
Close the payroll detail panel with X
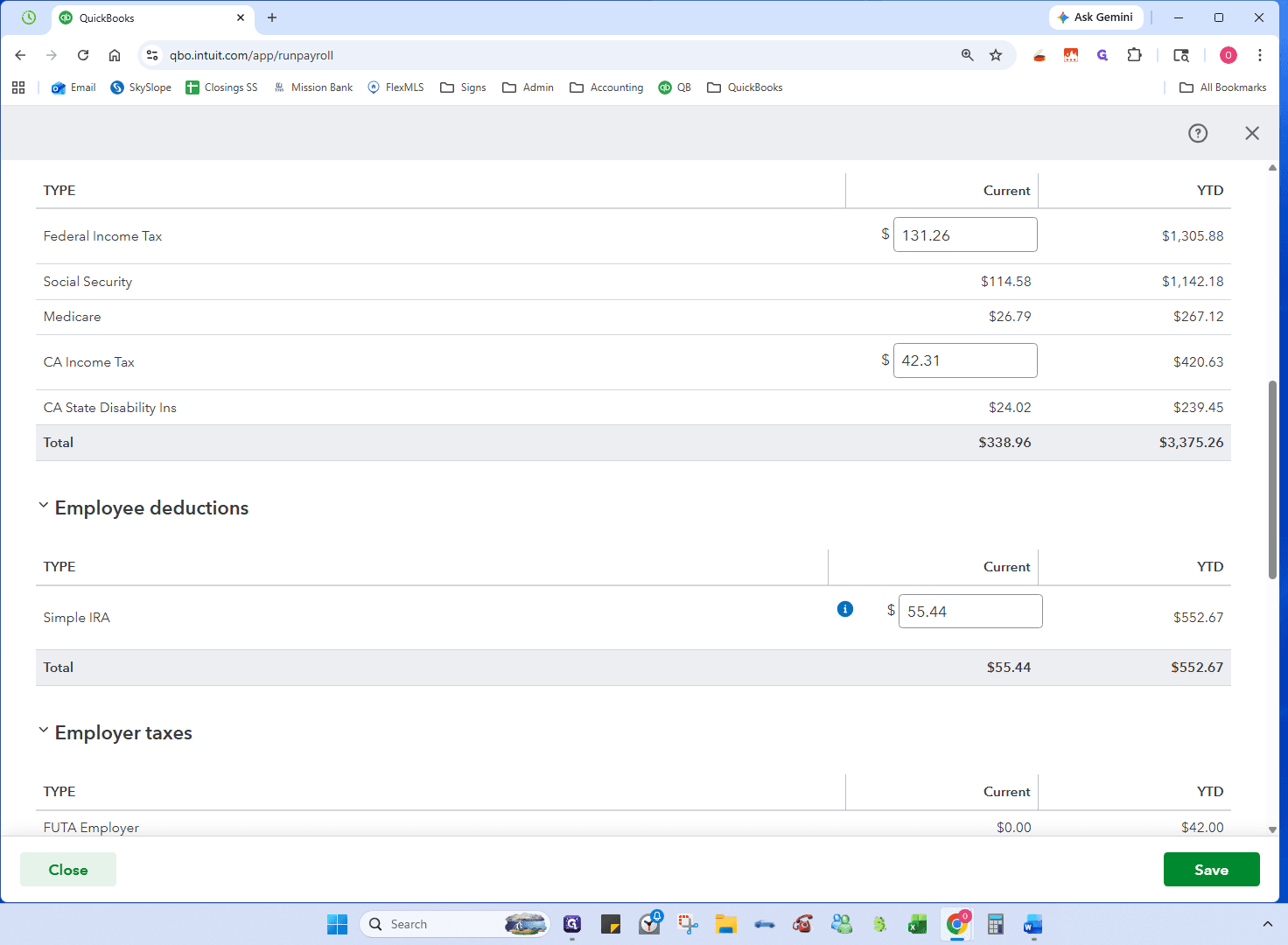click(x=1252, y=133)
